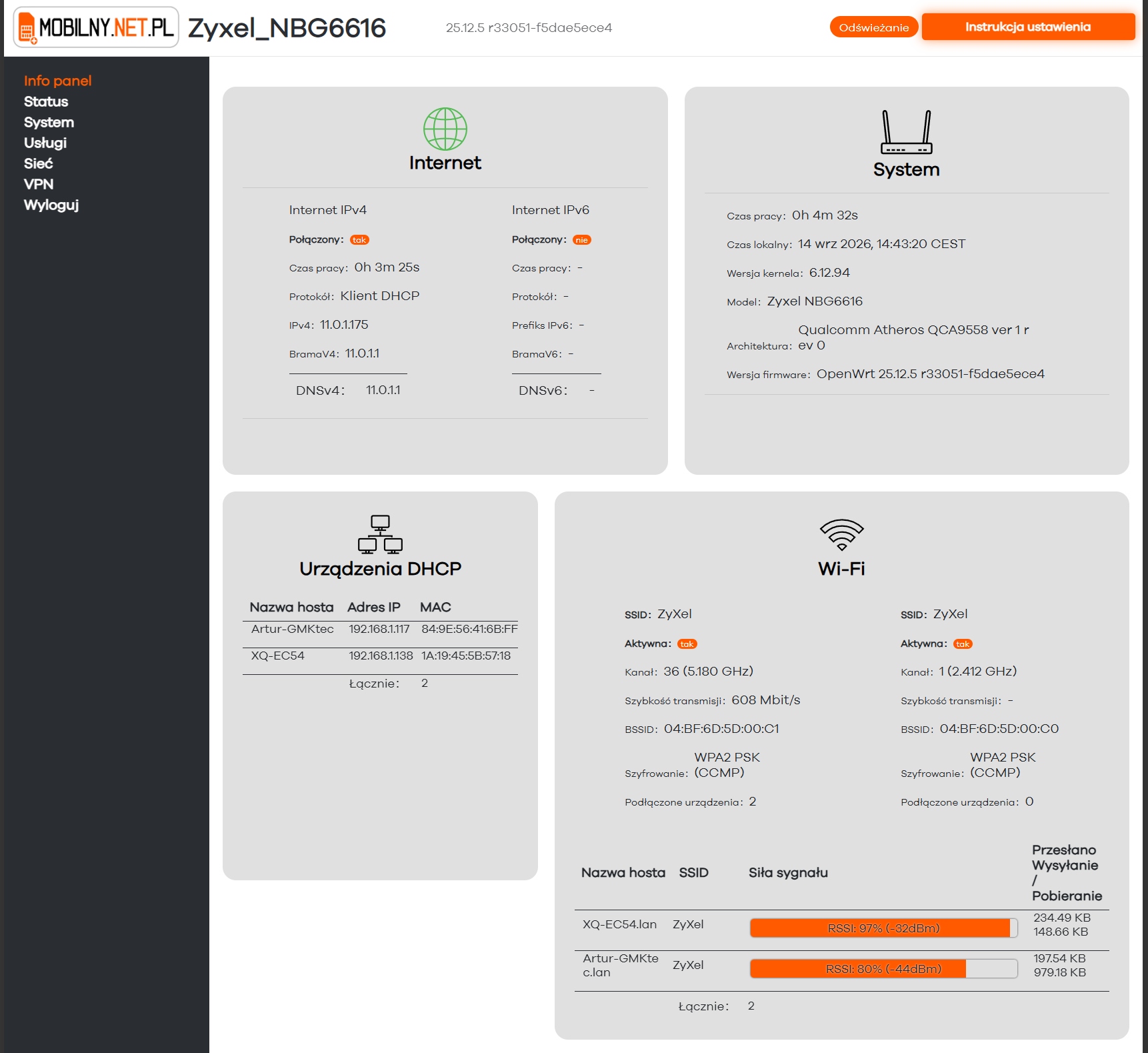The image size is (1148, 1053).
Task: Click channel 36 (5.180 GHz) value
Action: click(708, 672)
